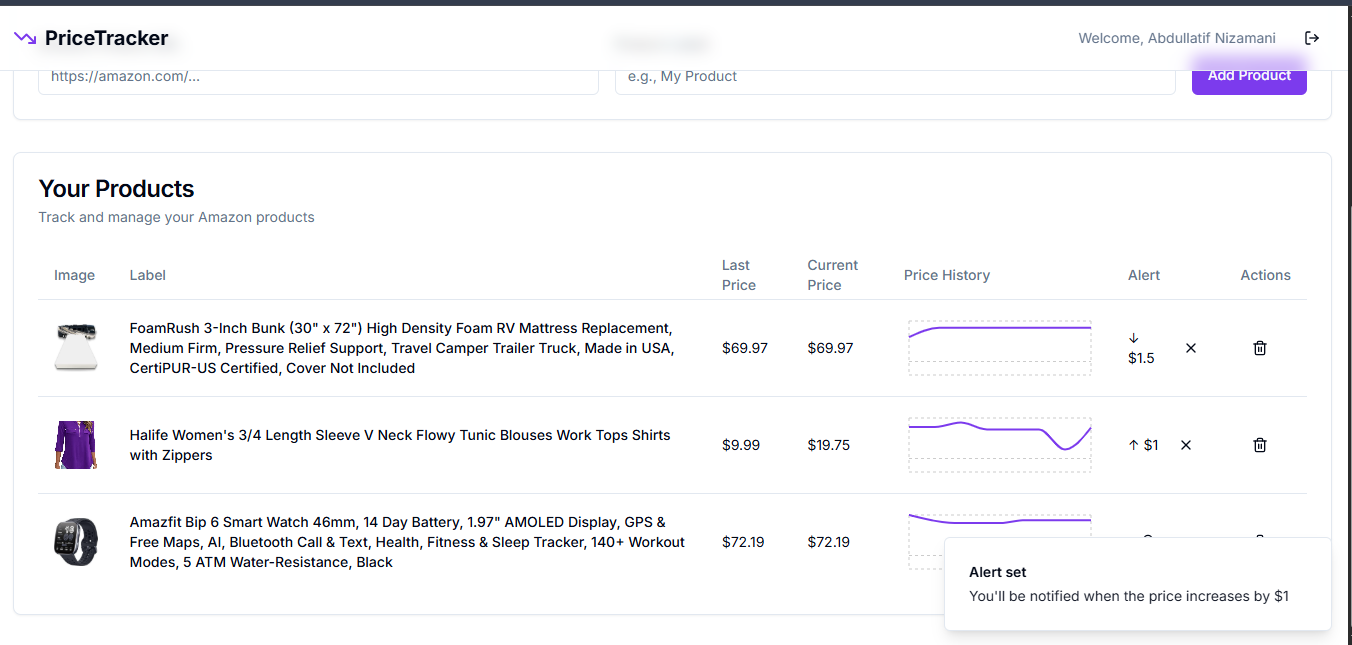
Task: Click the PriceTracker logo icon
Action: [25, 37]
